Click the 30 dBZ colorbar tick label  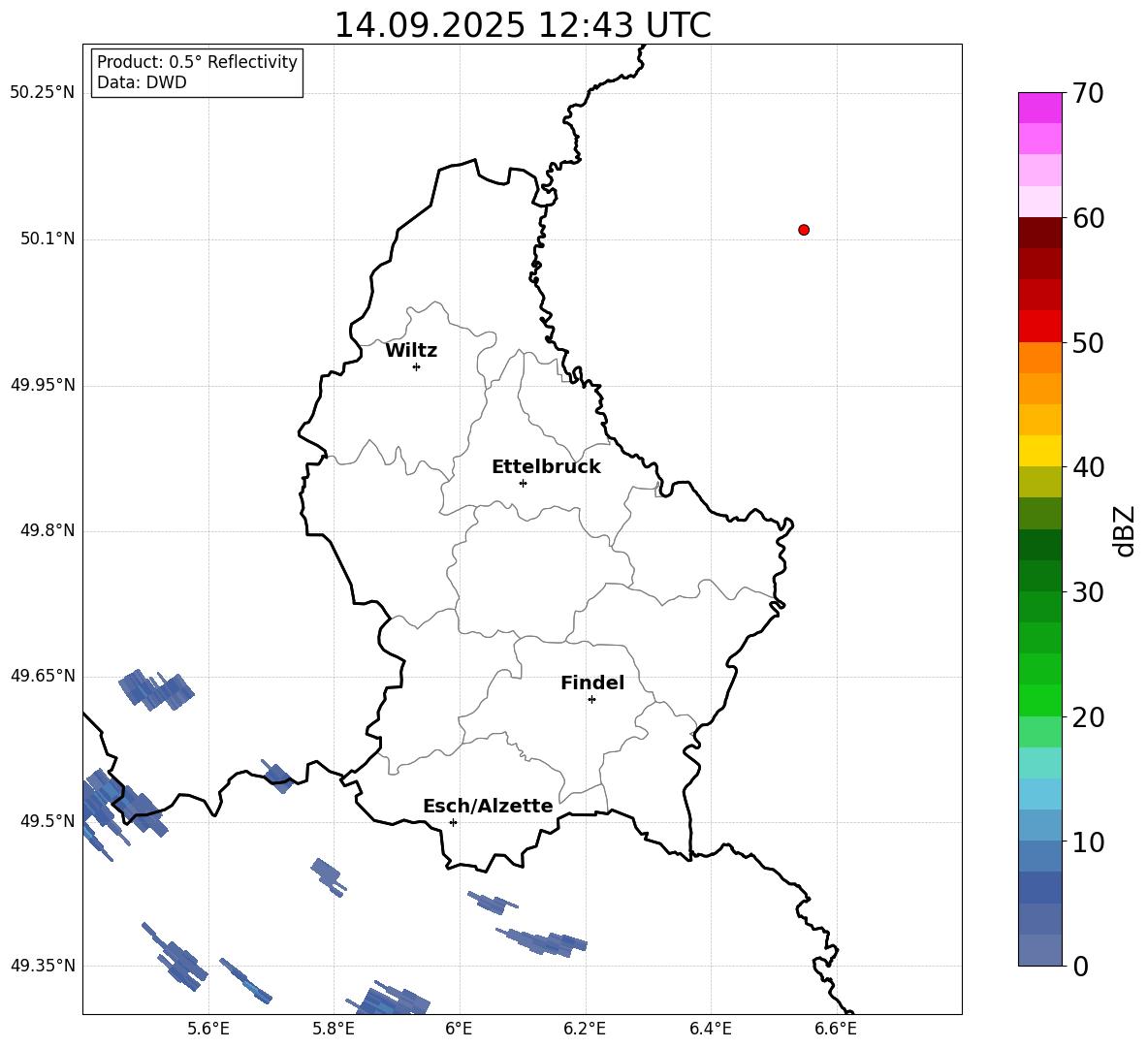[x=1088, y=592]
